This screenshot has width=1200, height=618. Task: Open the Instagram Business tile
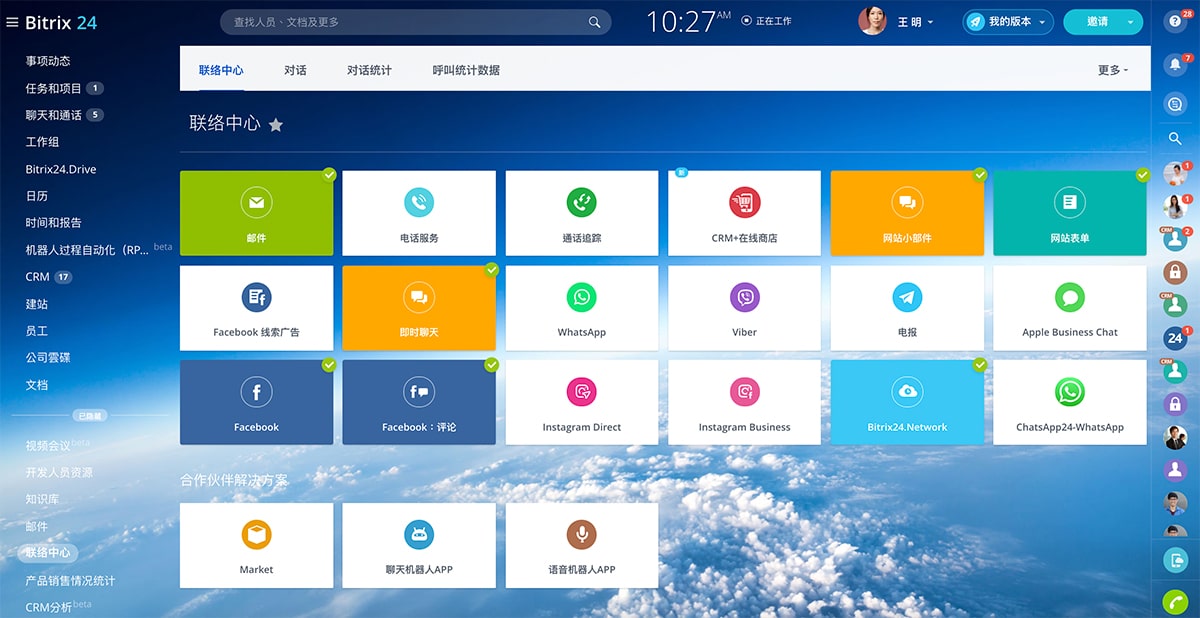745,402
